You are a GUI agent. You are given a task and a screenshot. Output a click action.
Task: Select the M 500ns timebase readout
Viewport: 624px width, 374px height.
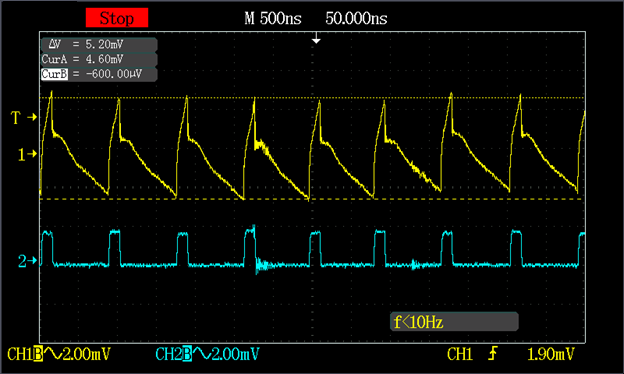pos(273,18)
